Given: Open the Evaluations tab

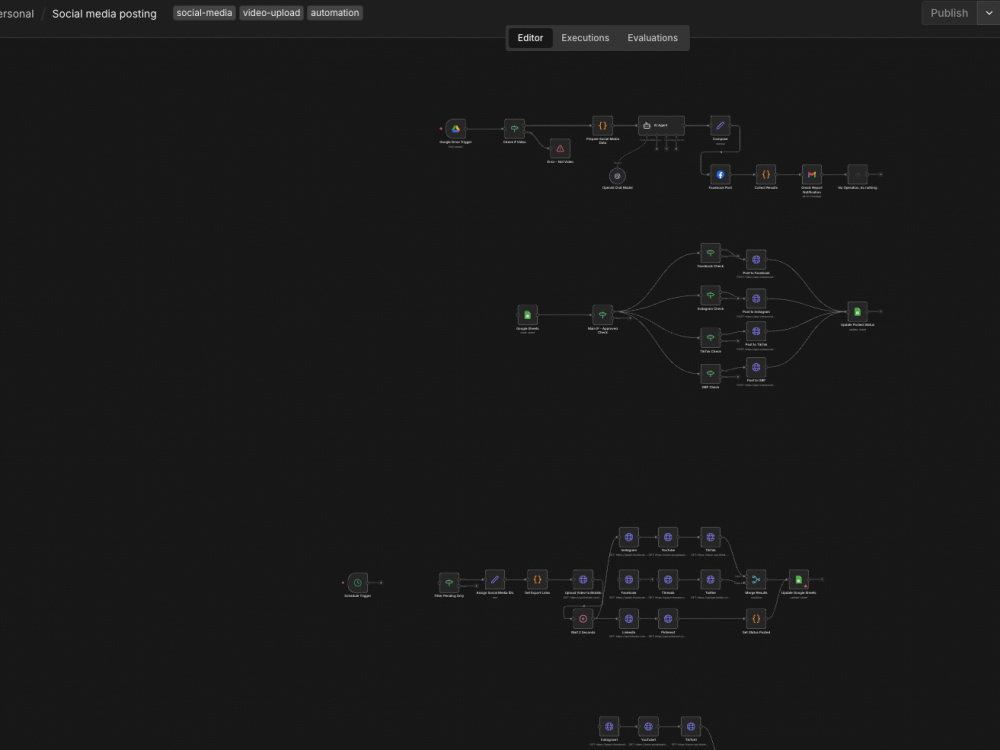Looking at the screenshot, I should pyautogui.click(x=652, y=38).
